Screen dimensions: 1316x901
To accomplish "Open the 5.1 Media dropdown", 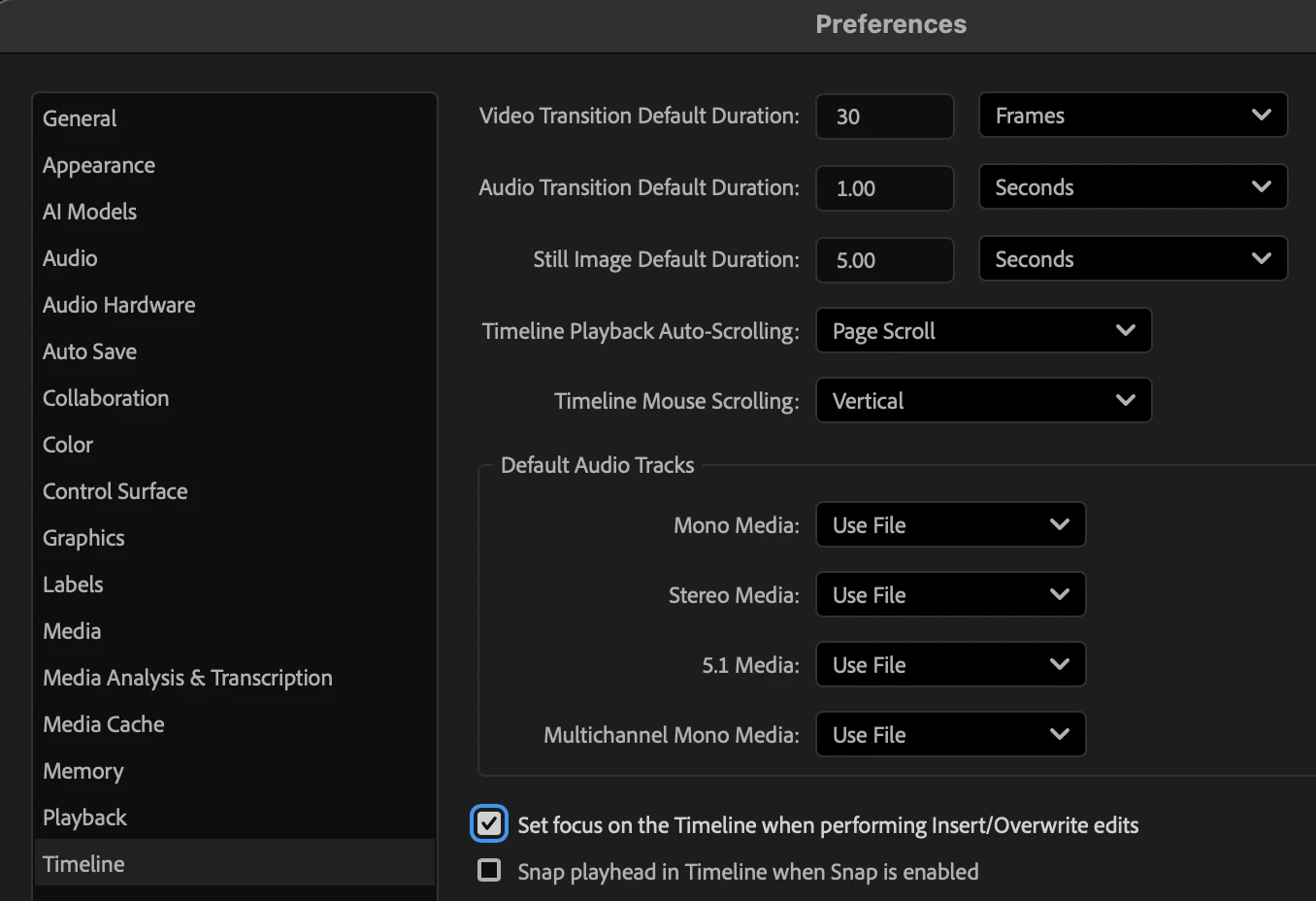I will [x=950, y=665].
